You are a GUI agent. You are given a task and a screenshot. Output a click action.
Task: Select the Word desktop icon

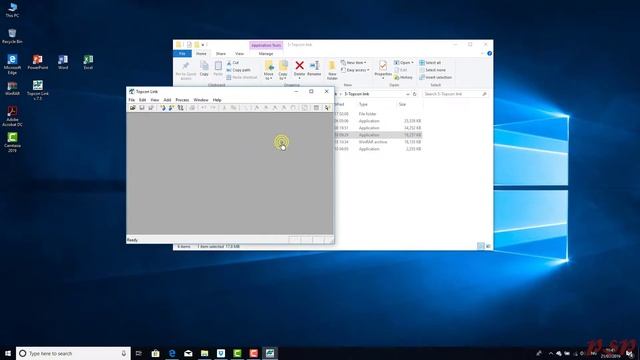click(63, 62)
